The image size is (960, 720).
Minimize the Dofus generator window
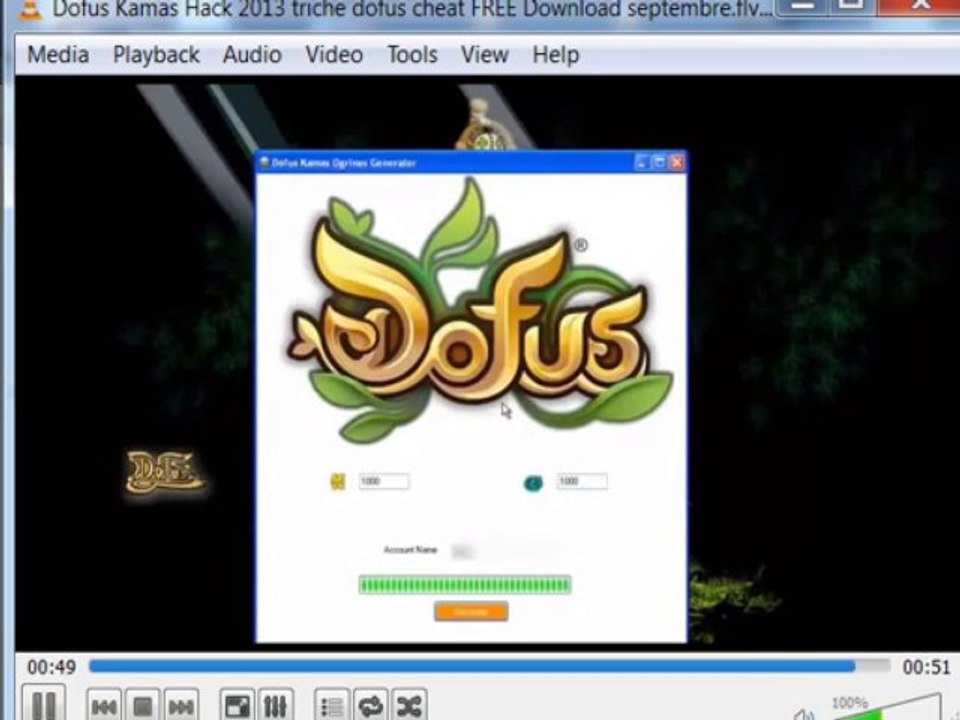[x=642, y=162]
